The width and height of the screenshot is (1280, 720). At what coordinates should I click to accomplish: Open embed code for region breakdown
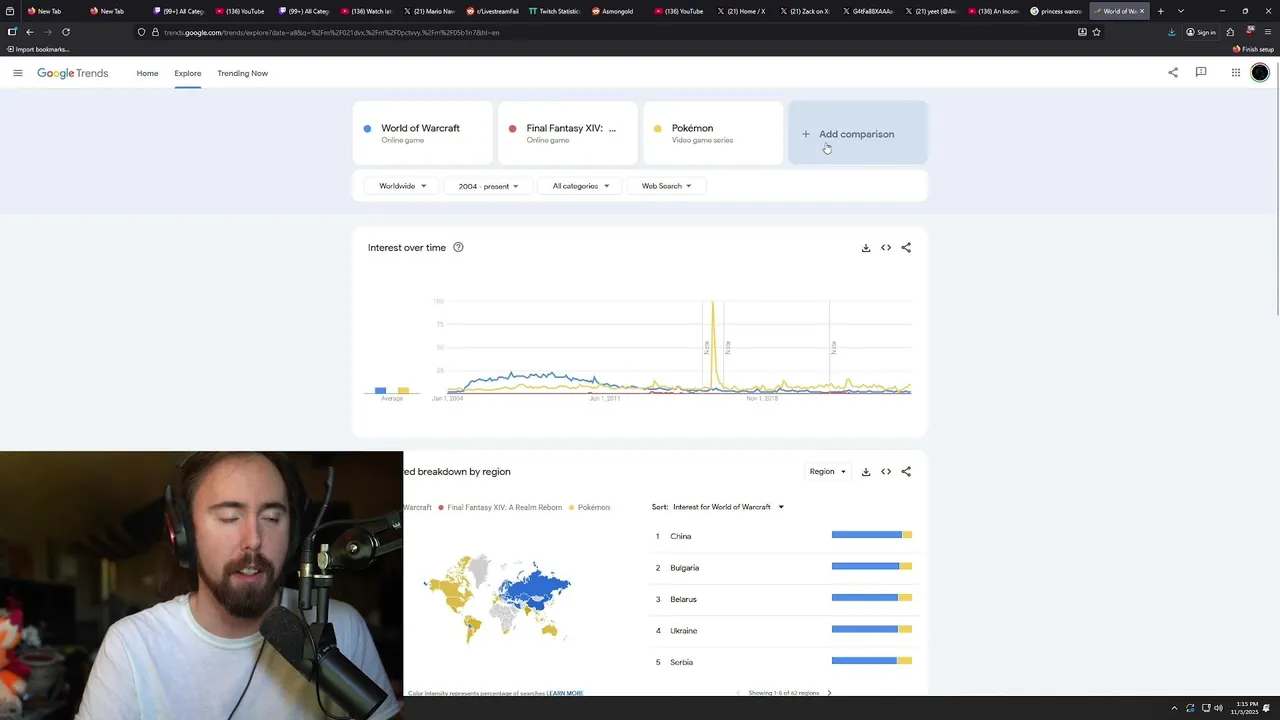886,472
